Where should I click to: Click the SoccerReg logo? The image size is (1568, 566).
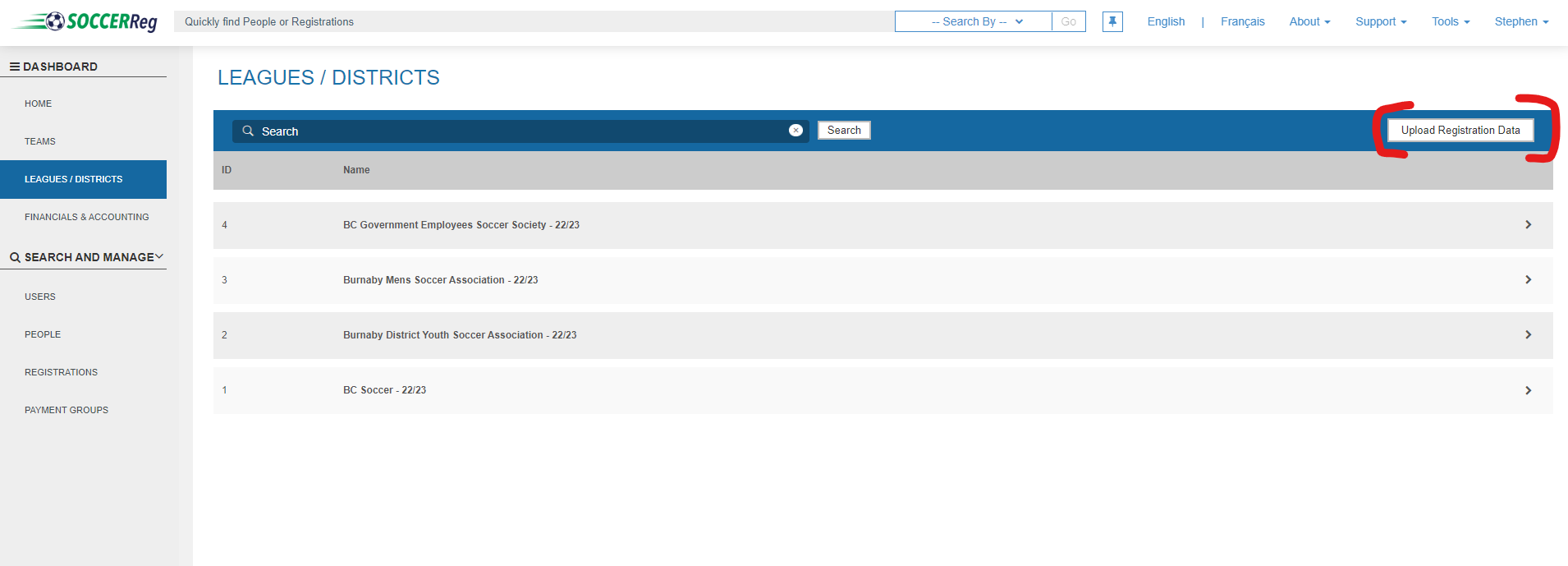(85, 21)
